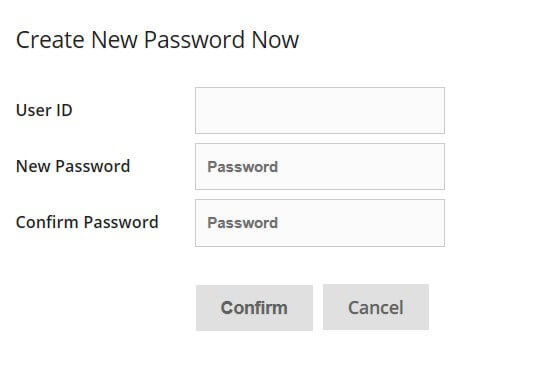Click the "New Password" label text

pyautogui.click(x=73, y=166)
